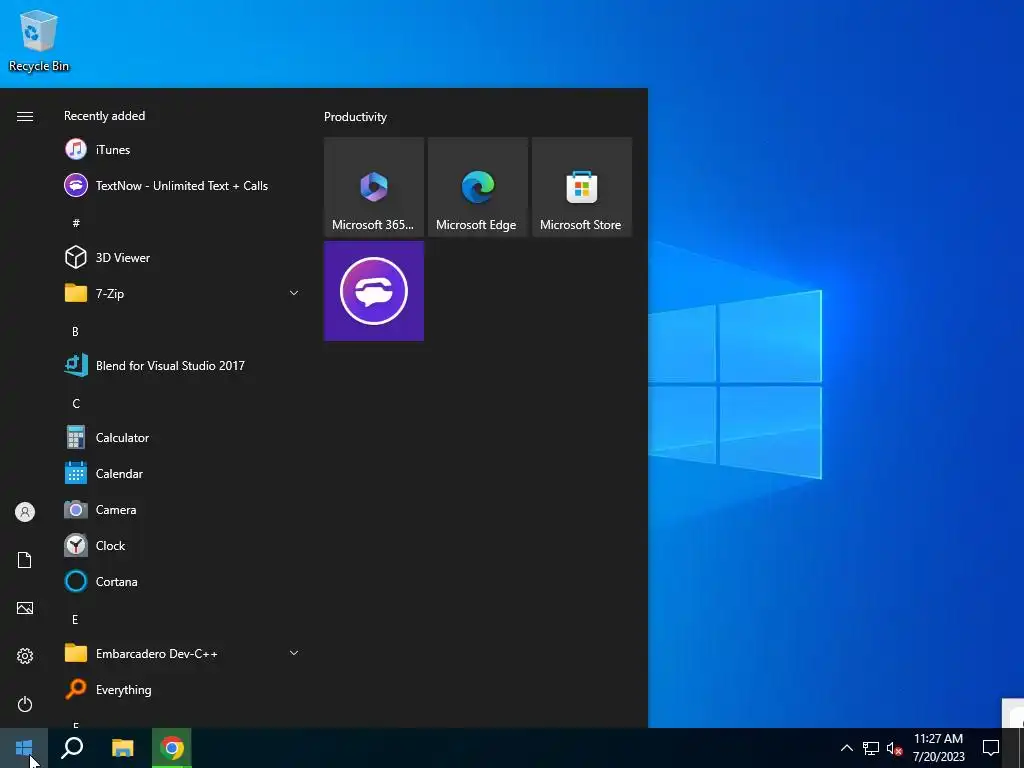Launch Blend for Visual Studio 2017
Screen dimensions: 1024x768
[182, 366]
